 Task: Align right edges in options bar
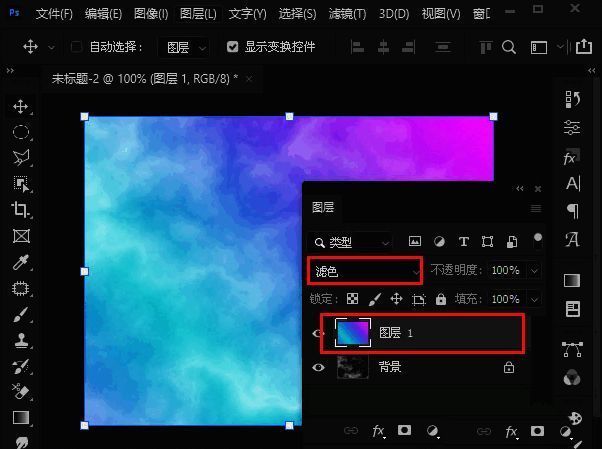click(408, 47)
